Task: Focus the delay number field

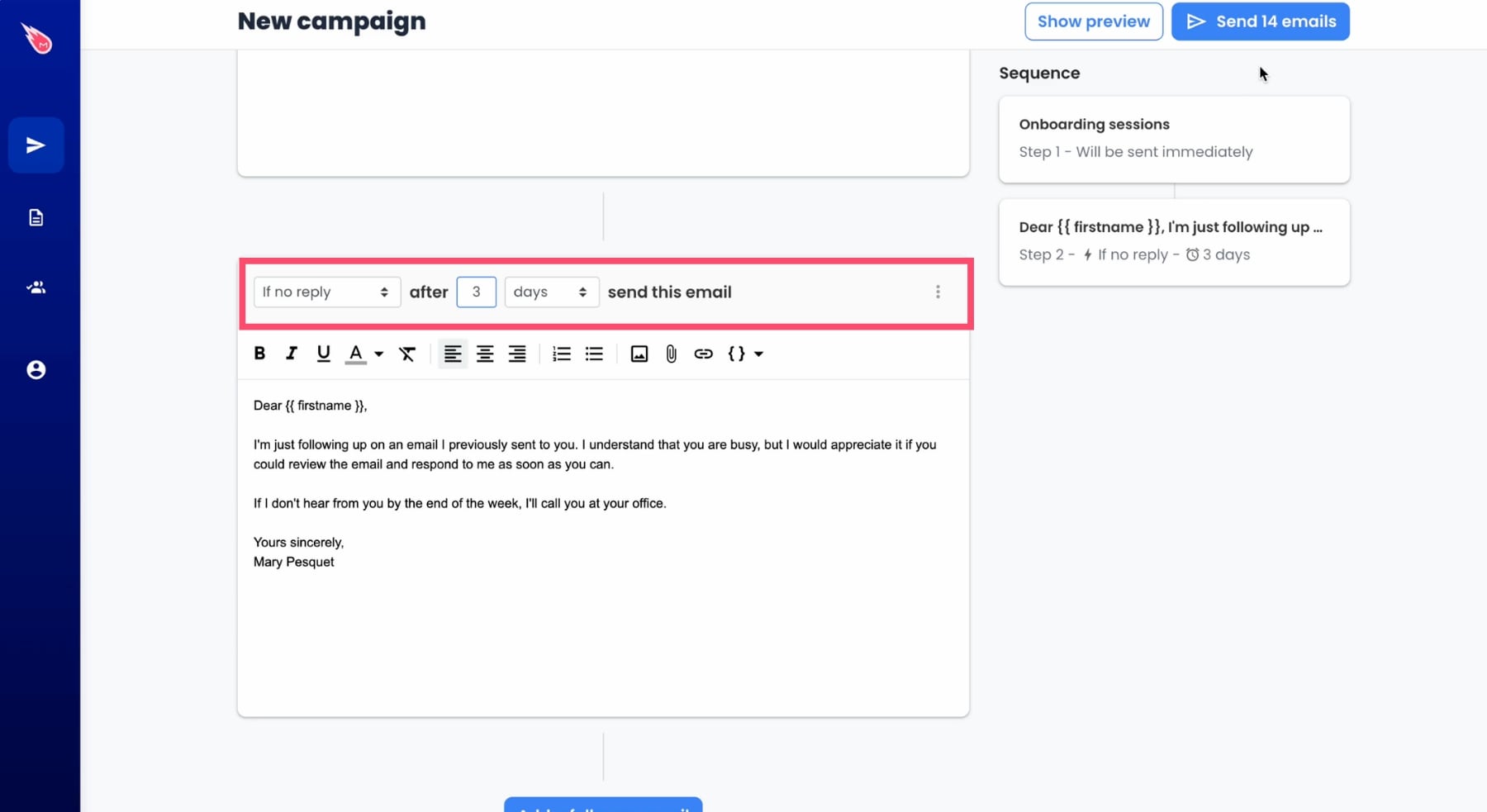Action: [476, 292]
